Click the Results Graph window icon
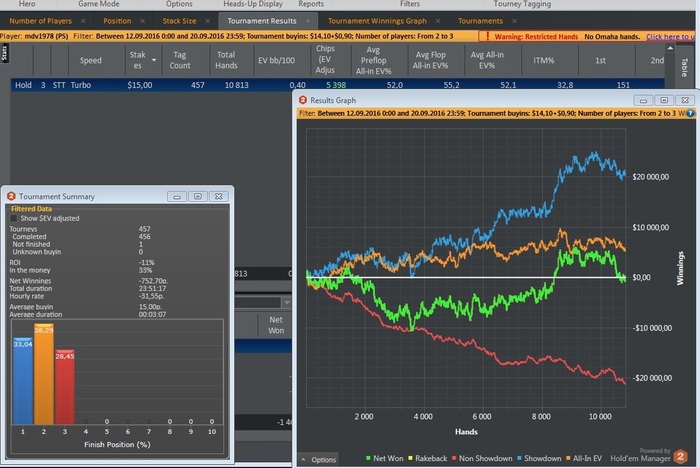The height and width of the screenshot is (468, 700). coord(303,100)
